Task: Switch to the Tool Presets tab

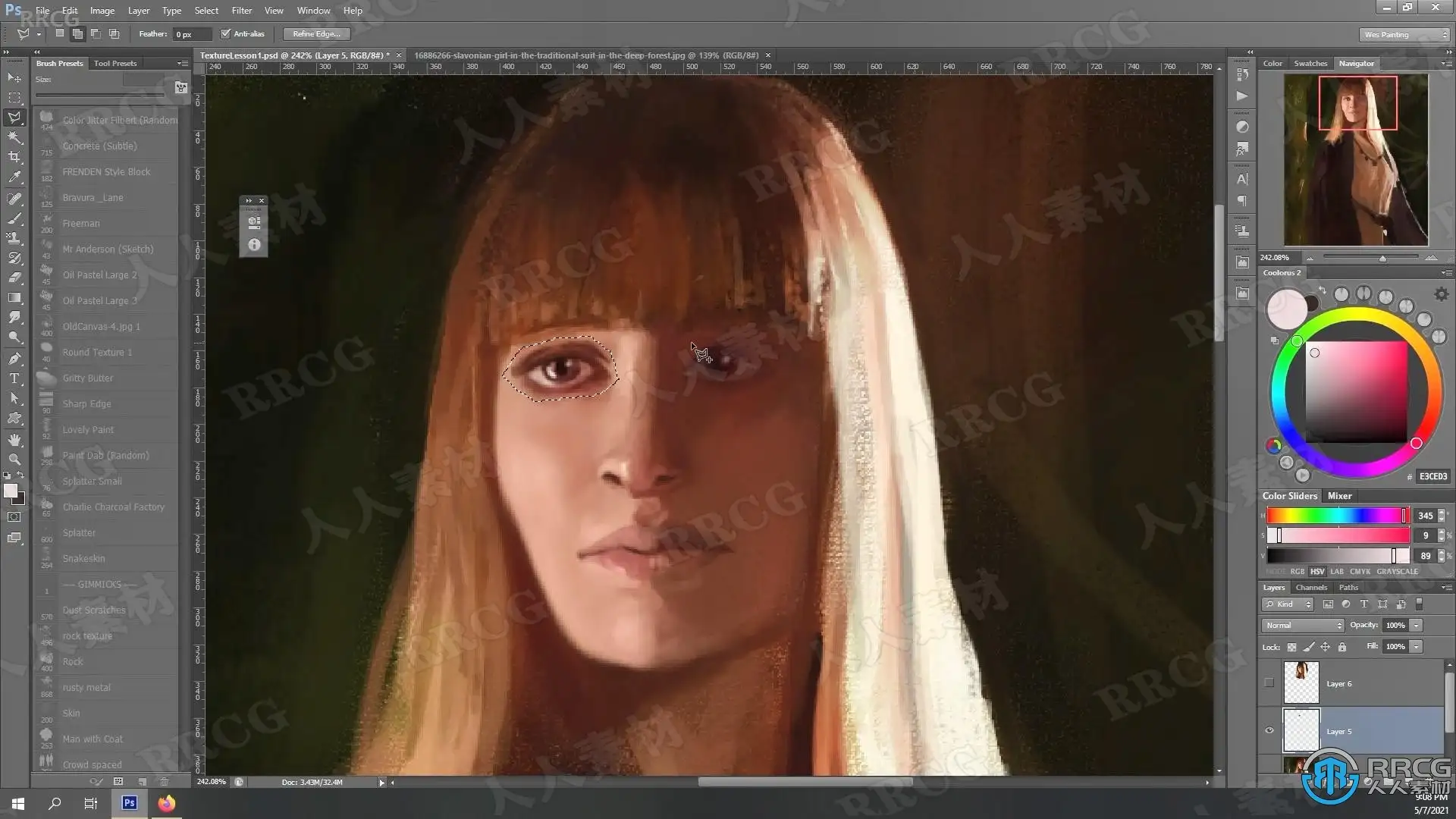Action: [115, 63]
